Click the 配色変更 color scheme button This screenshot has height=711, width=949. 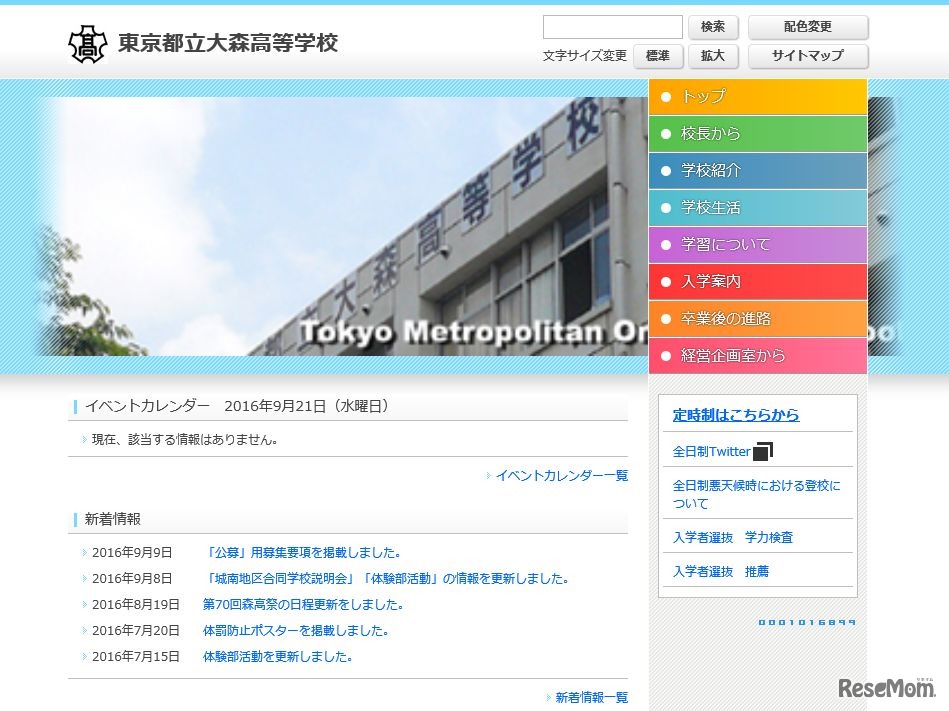(807, 27)
